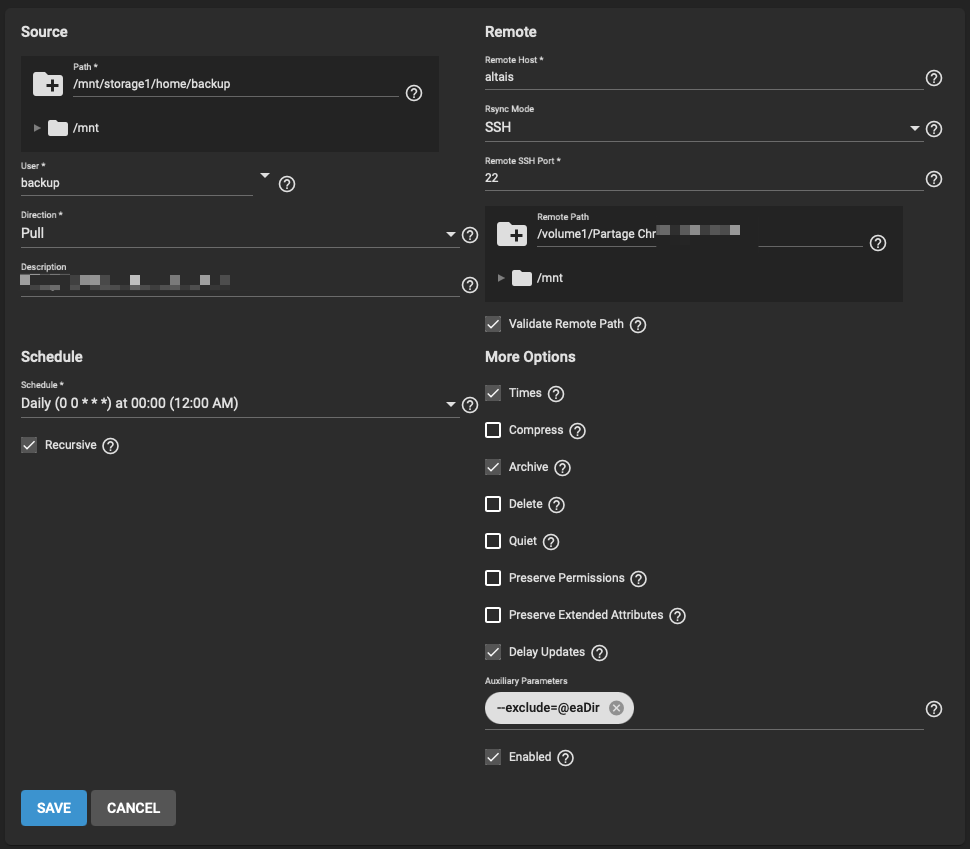Enable Preserve Permissions checkbox
970x849 pixels.
(x=493, y=578)
